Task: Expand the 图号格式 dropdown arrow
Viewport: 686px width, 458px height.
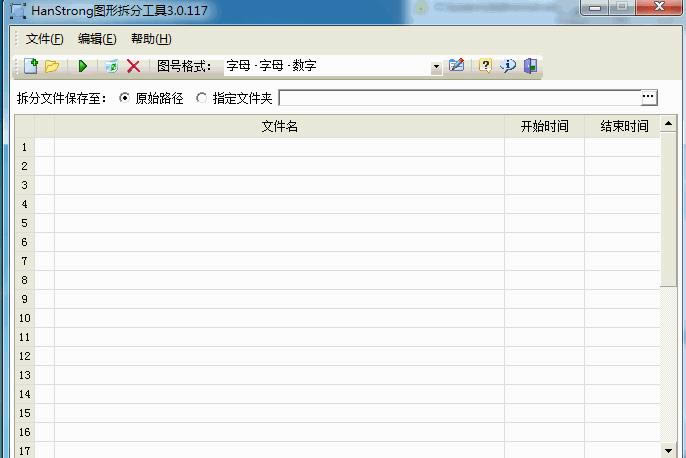Action: [x=436, y=67]
